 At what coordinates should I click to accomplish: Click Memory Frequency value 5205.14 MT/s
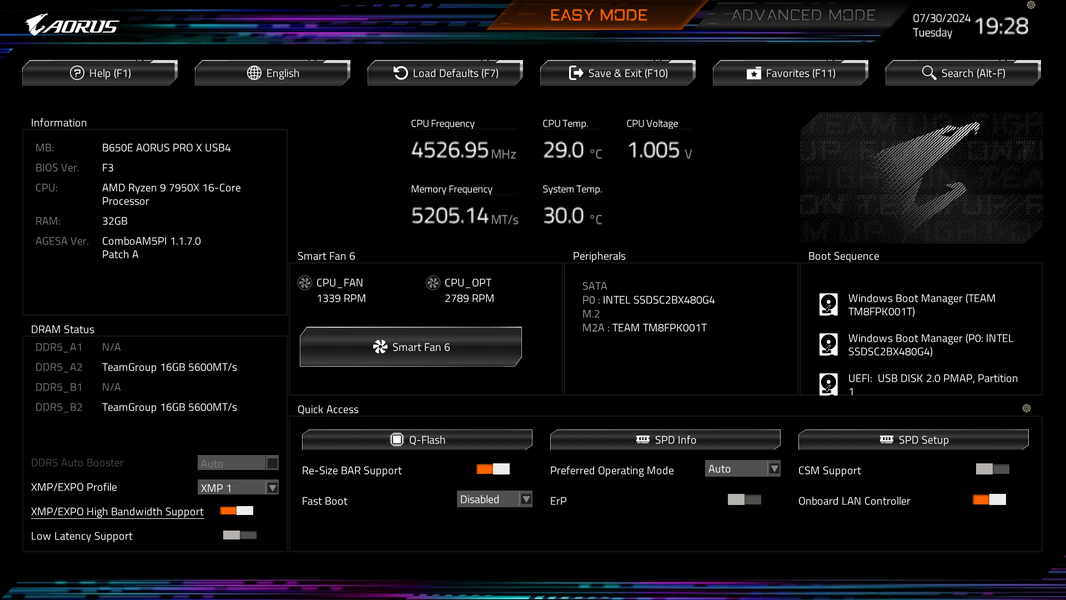(x=464, y=216)
